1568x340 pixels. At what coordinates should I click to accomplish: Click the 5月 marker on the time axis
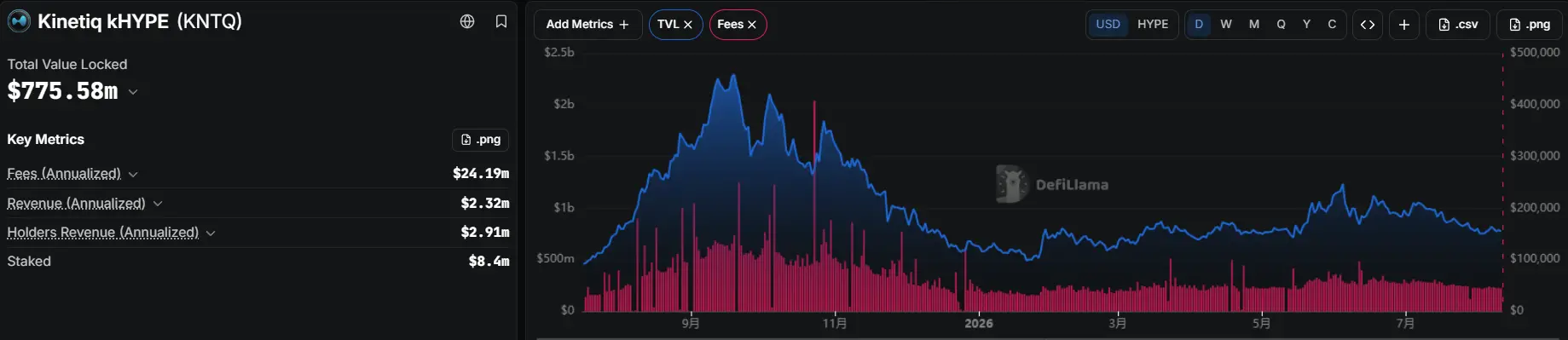pyautogui.click(x=1262, y=324)
